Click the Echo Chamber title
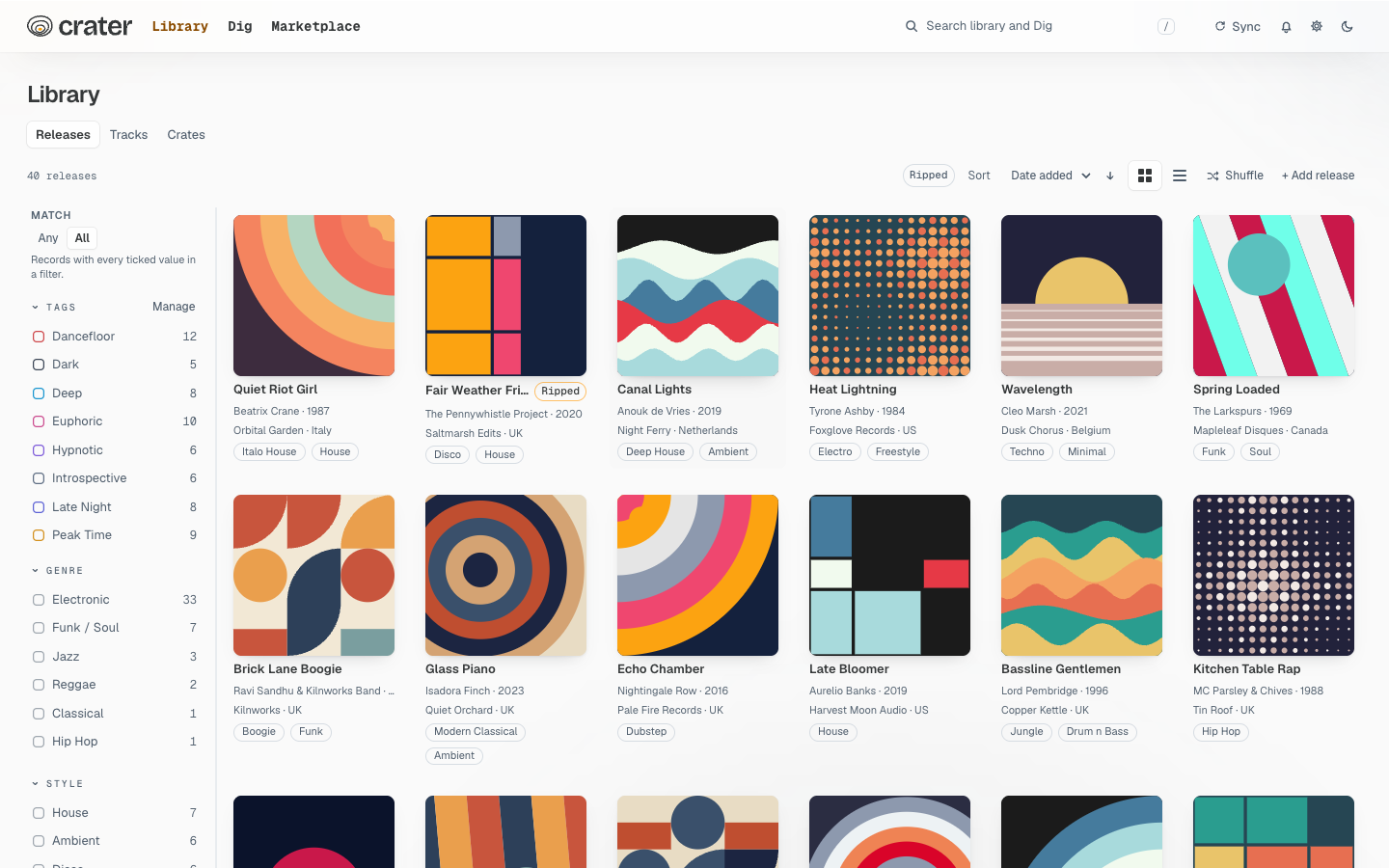The width and height of the screenshot is (1389, 868). point(661,669)
